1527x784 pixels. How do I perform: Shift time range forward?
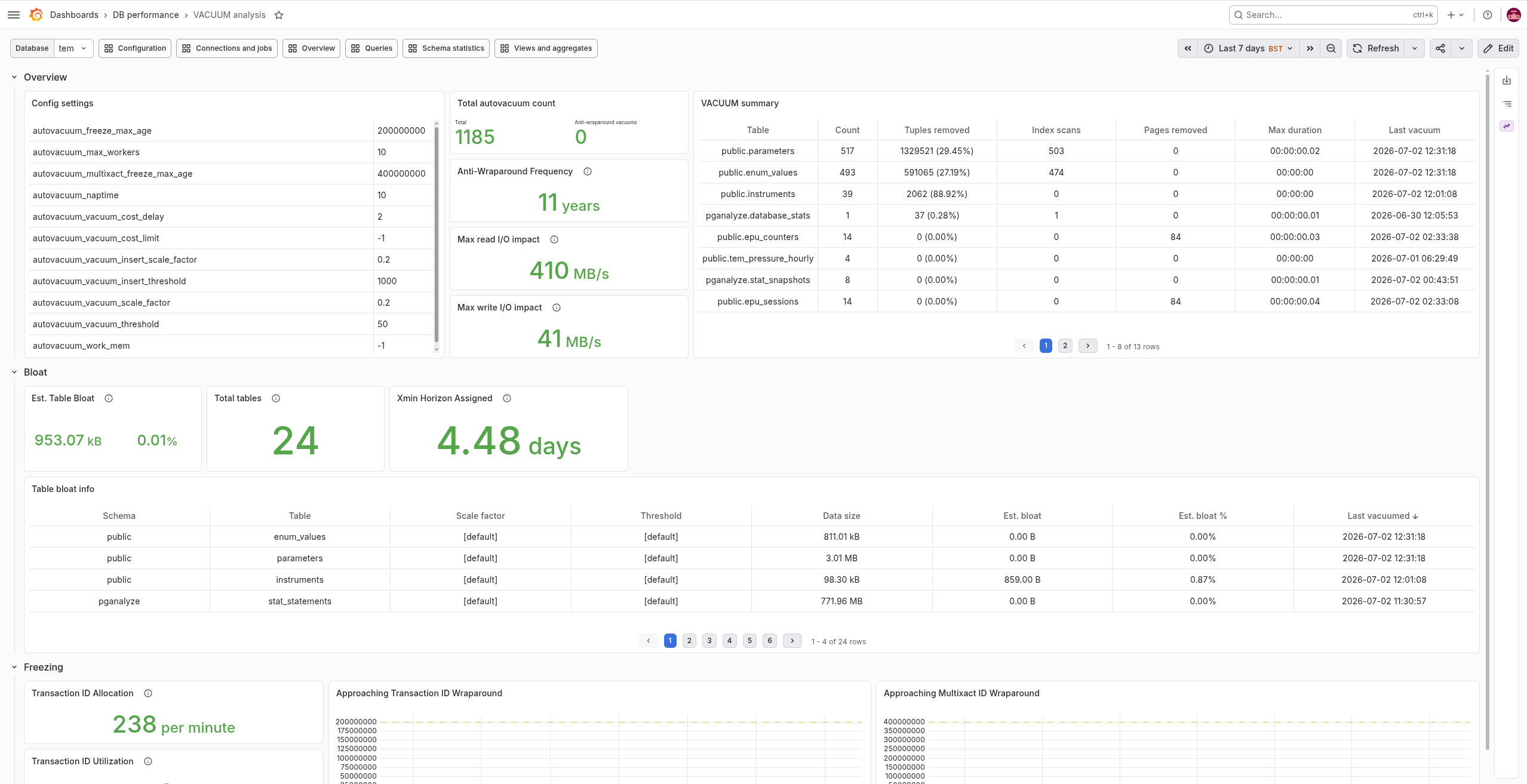(x=1310, y=48)
